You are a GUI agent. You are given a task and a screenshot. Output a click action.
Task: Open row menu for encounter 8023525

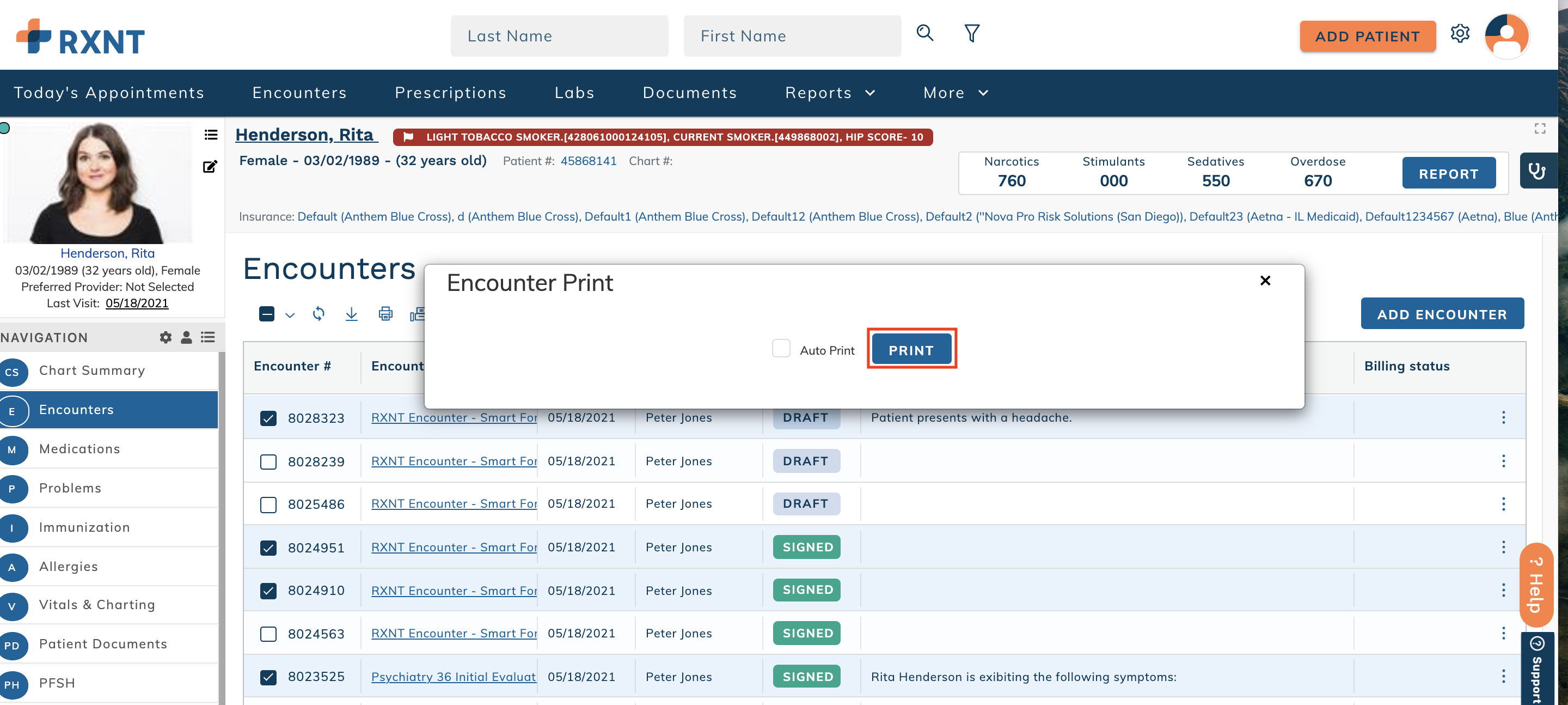click(x=1503, y=676)
